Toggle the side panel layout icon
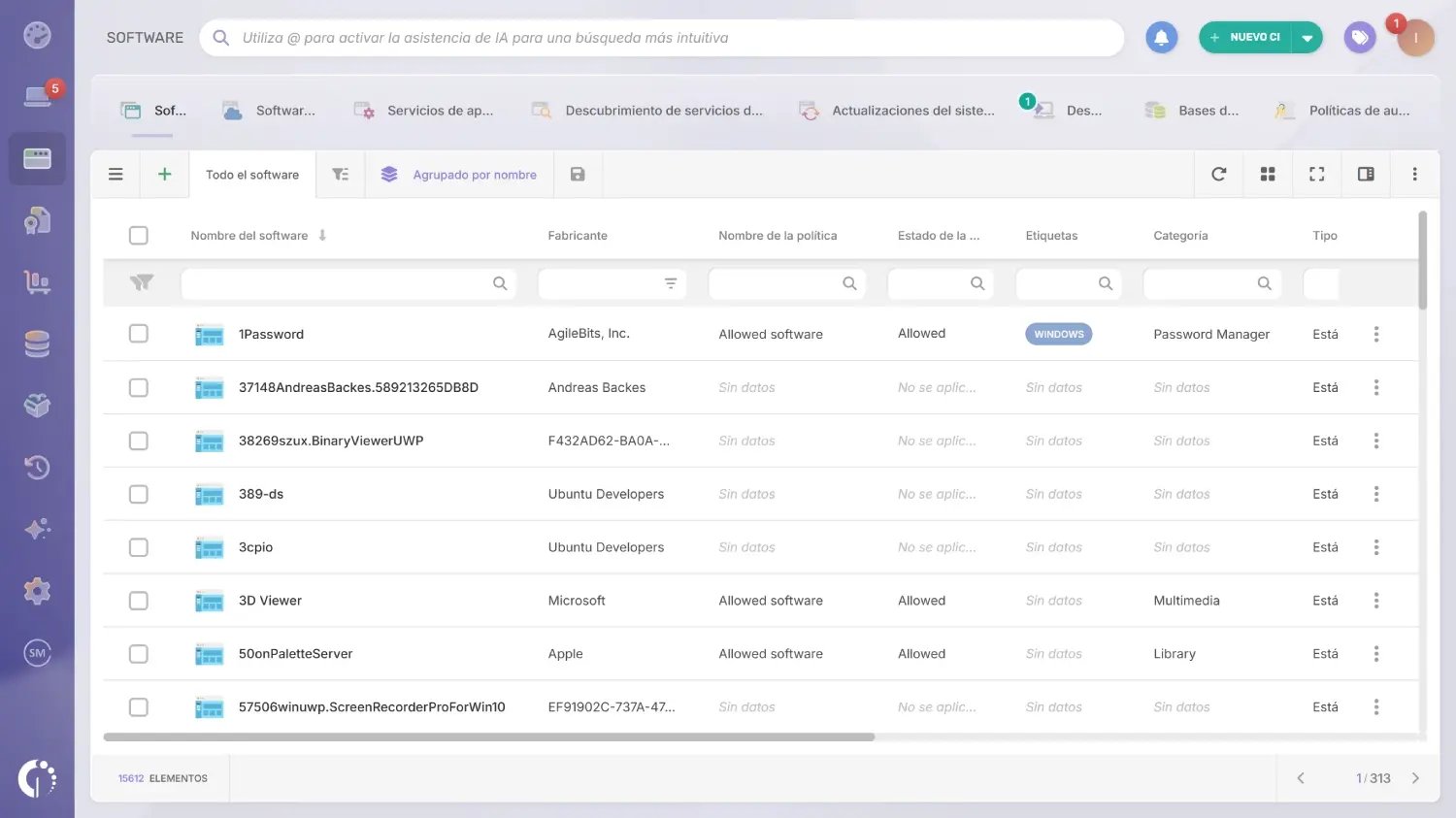The width and height of the screenshot is (1456, 818). 1366,175
